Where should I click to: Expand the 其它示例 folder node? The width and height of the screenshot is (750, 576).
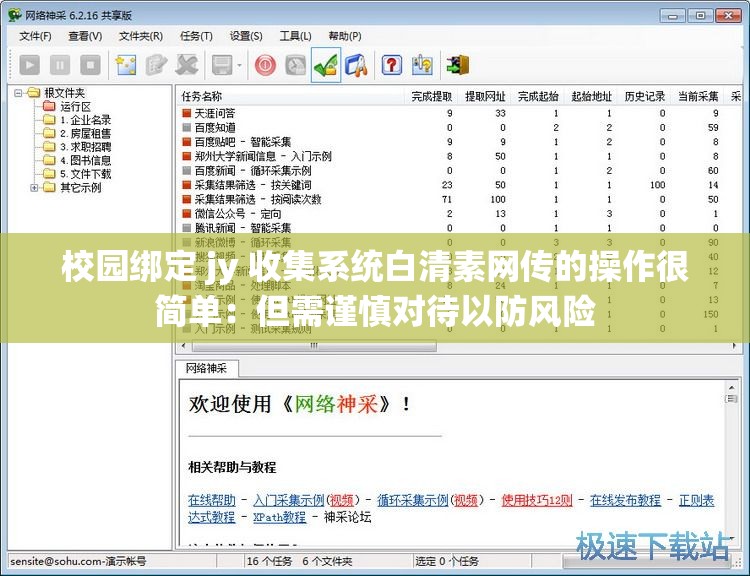click(34, 188)
